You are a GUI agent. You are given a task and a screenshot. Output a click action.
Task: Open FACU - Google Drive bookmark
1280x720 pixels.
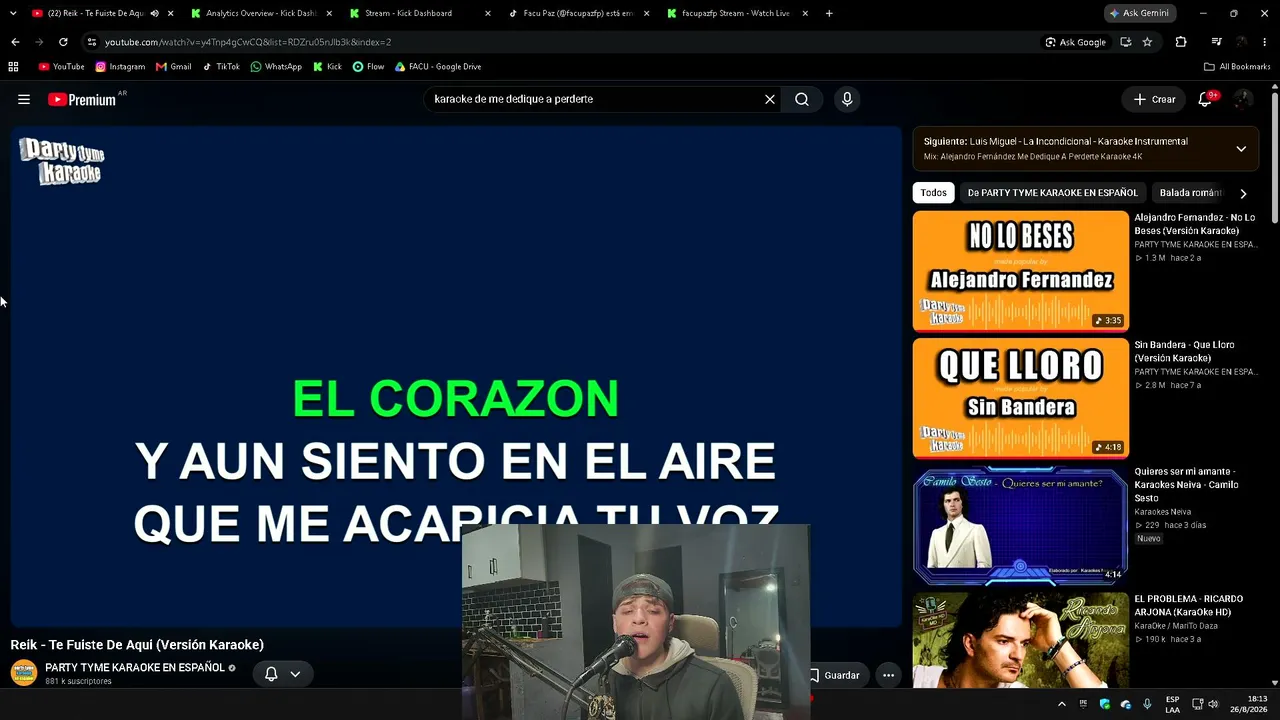point(438,67)
